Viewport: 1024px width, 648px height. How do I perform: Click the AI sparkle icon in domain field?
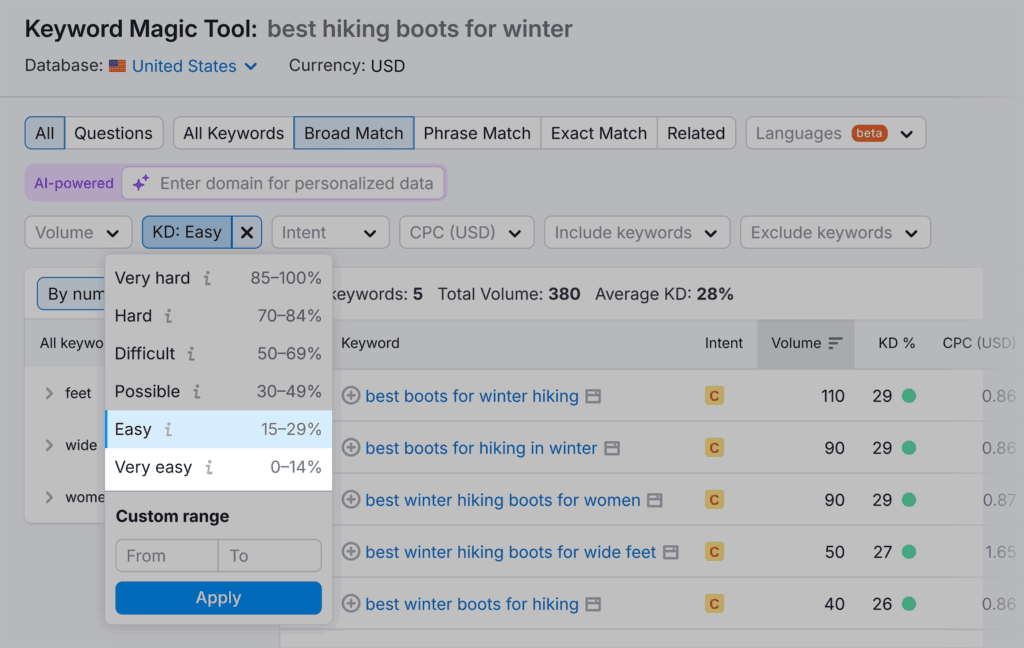(141, 183)
